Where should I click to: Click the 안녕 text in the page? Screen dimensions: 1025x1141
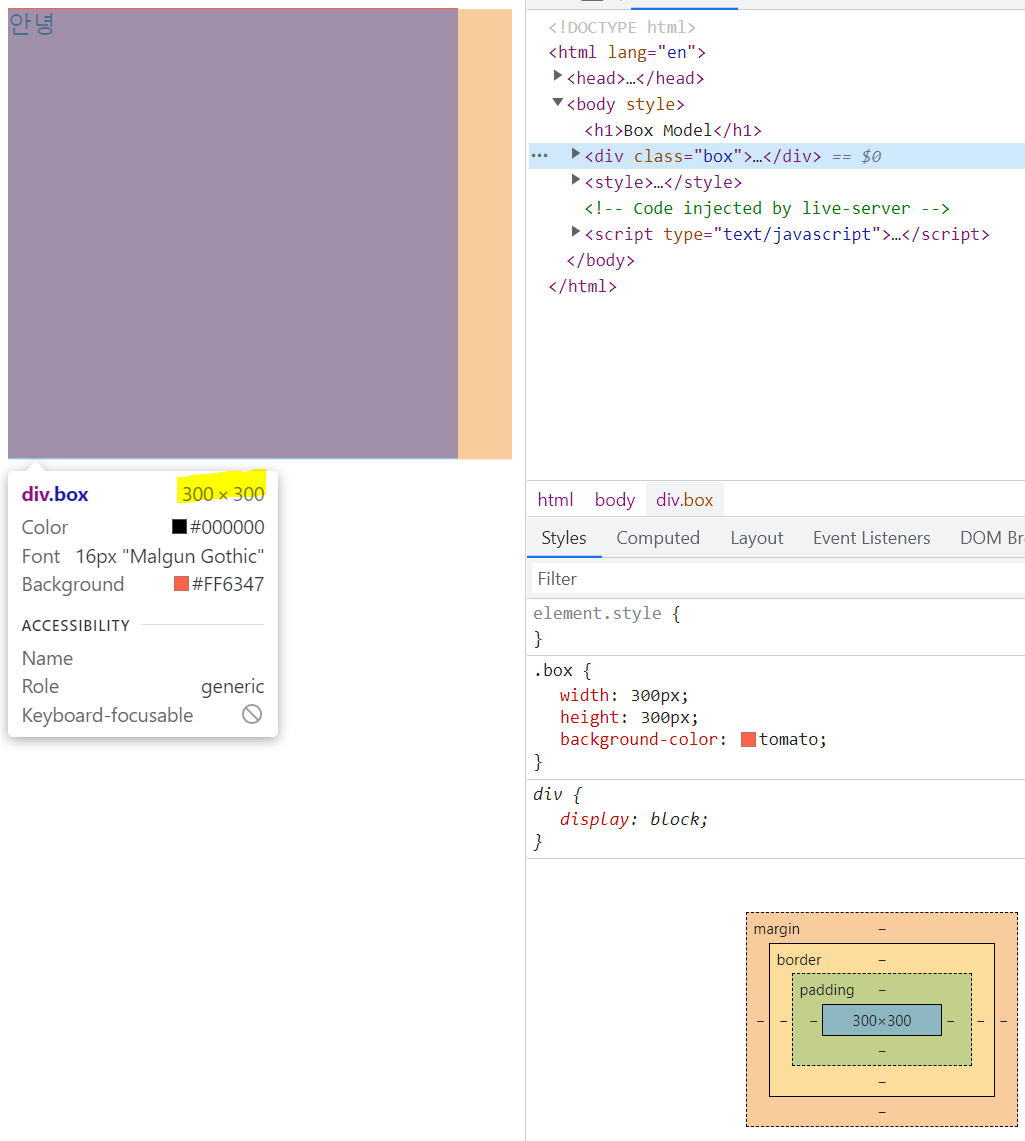click(31, 24)
